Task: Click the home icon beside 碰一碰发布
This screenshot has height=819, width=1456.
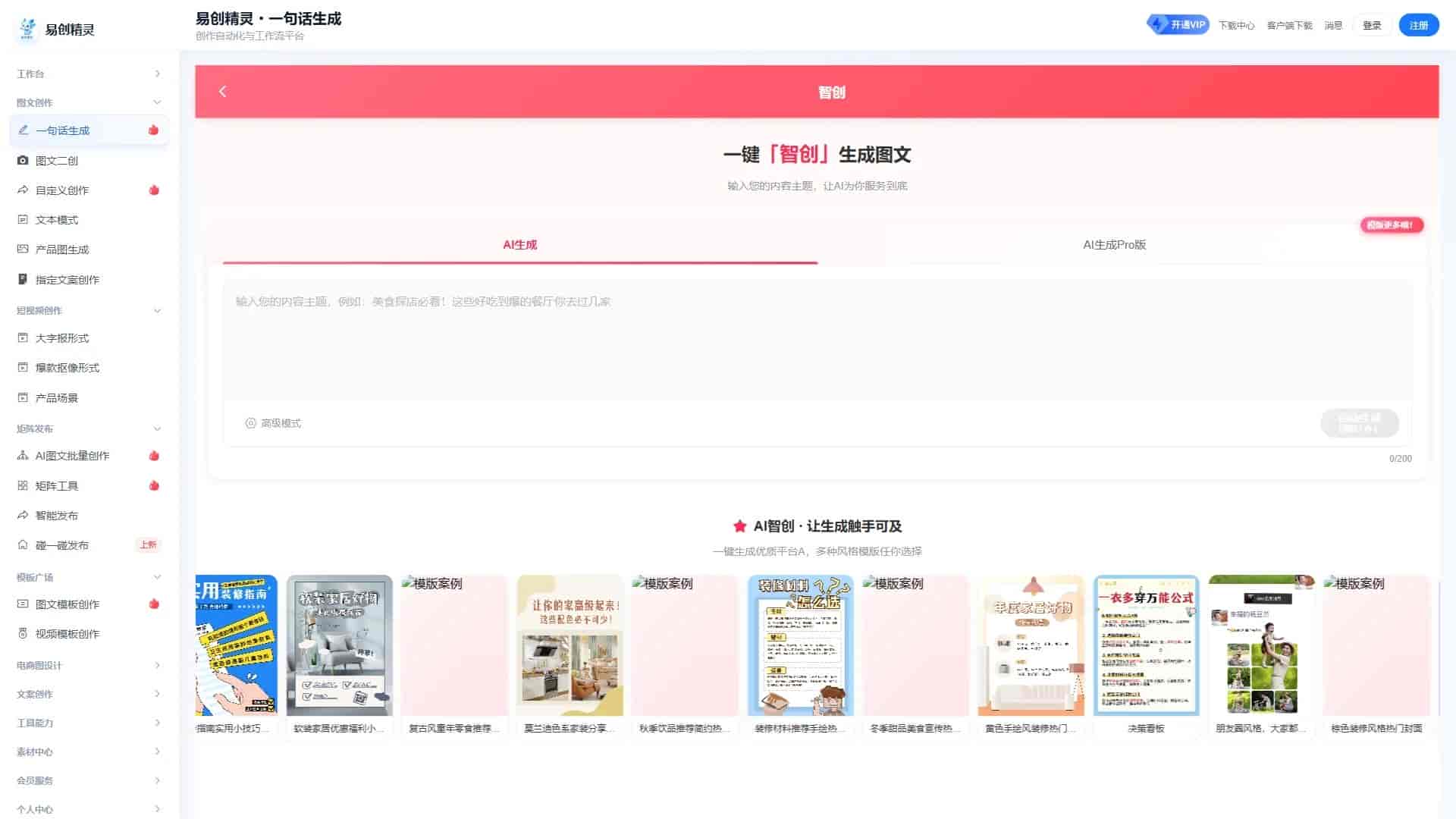Action: click(x=23, y=545)
